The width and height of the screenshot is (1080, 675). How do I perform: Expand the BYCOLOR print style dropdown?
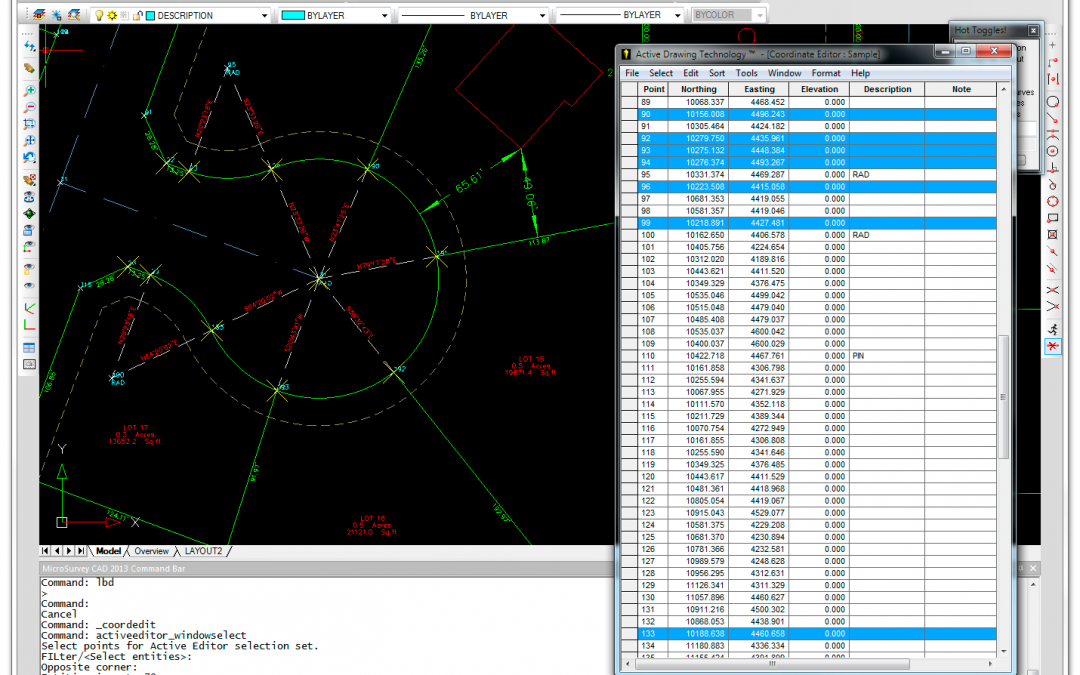point(760,16)
